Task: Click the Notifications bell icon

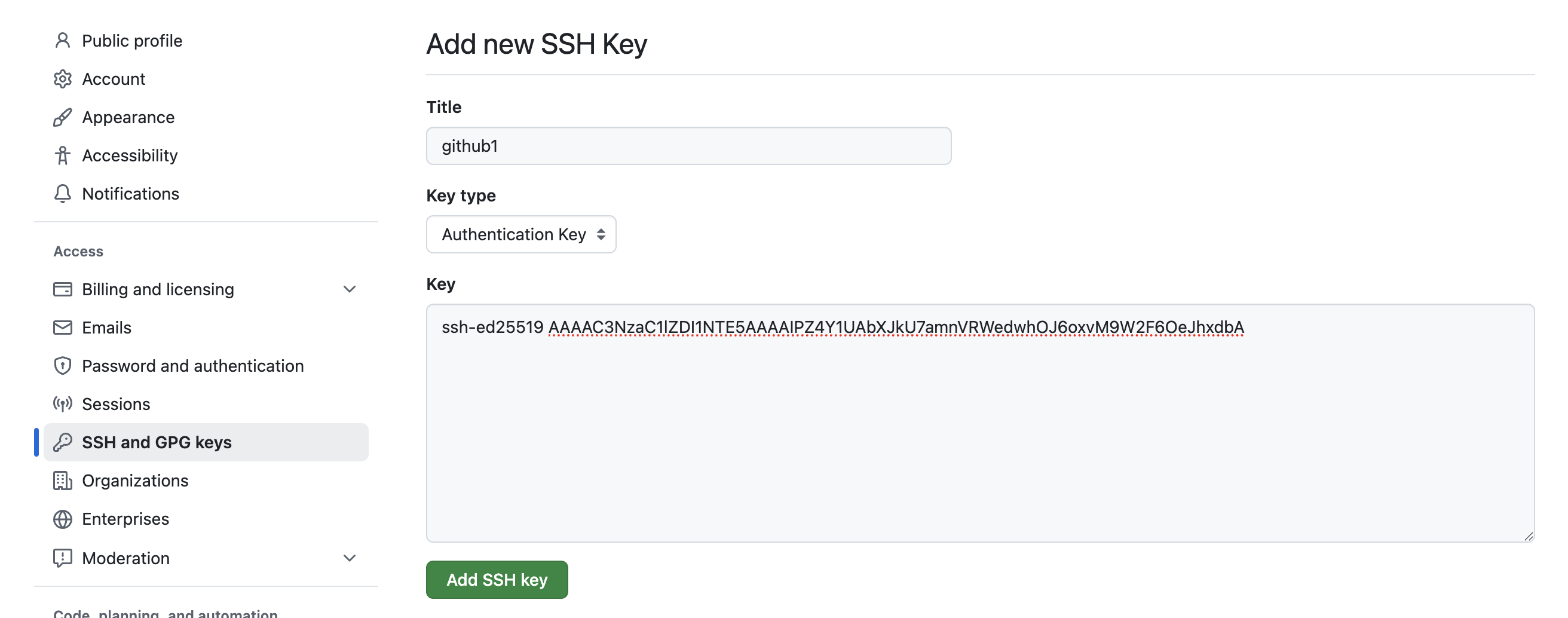Action: click(x=62, y=194)
